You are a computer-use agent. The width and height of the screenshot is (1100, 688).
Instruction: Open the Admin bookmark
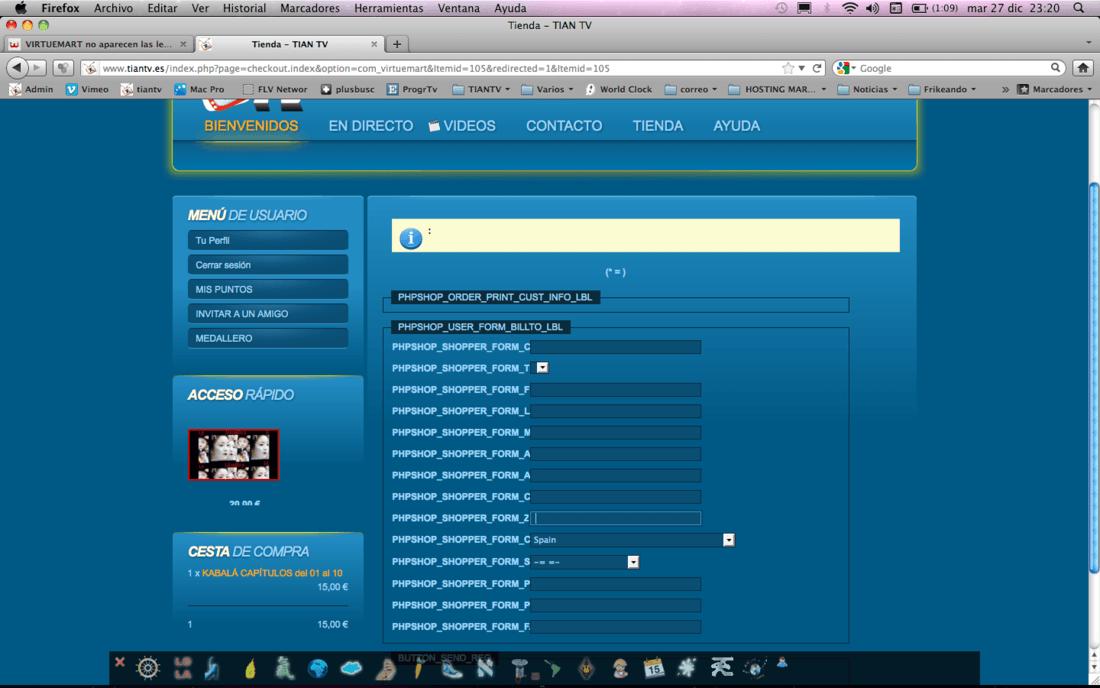32,89
